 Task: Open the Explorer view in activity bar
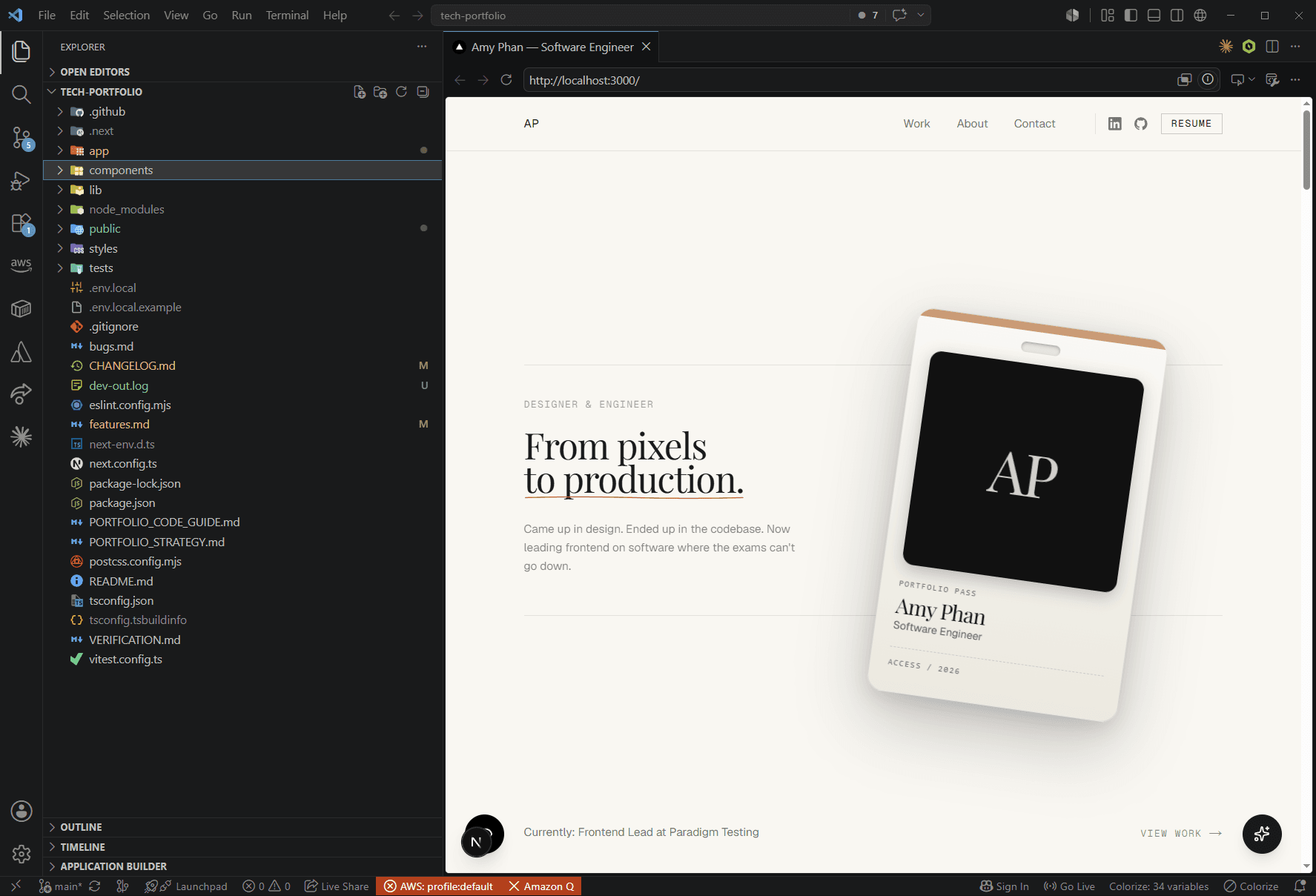21,51
